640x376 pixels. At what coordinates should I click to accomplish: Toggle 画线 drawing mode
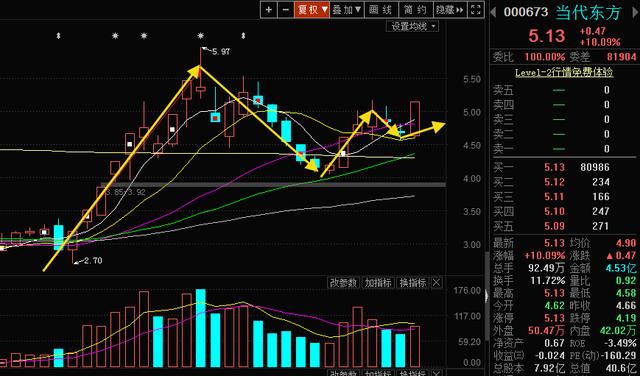coord(380,10)
